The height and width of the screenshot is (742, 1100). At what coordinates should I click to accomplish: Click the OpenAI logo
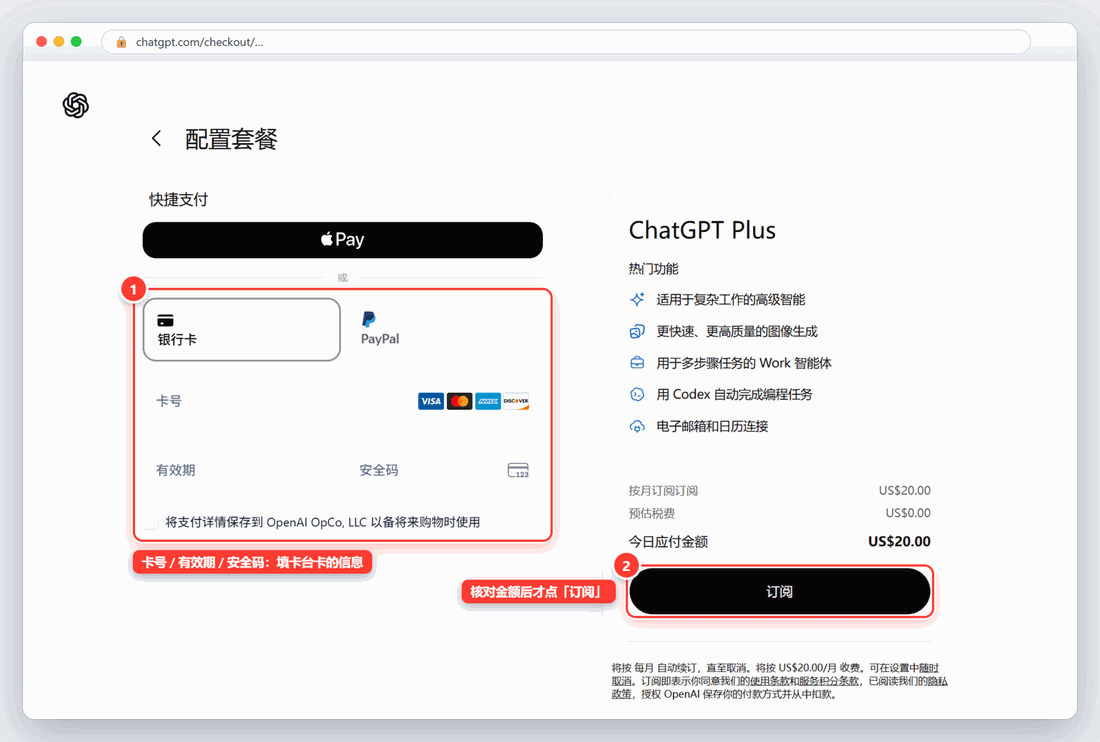coord(76,105)
